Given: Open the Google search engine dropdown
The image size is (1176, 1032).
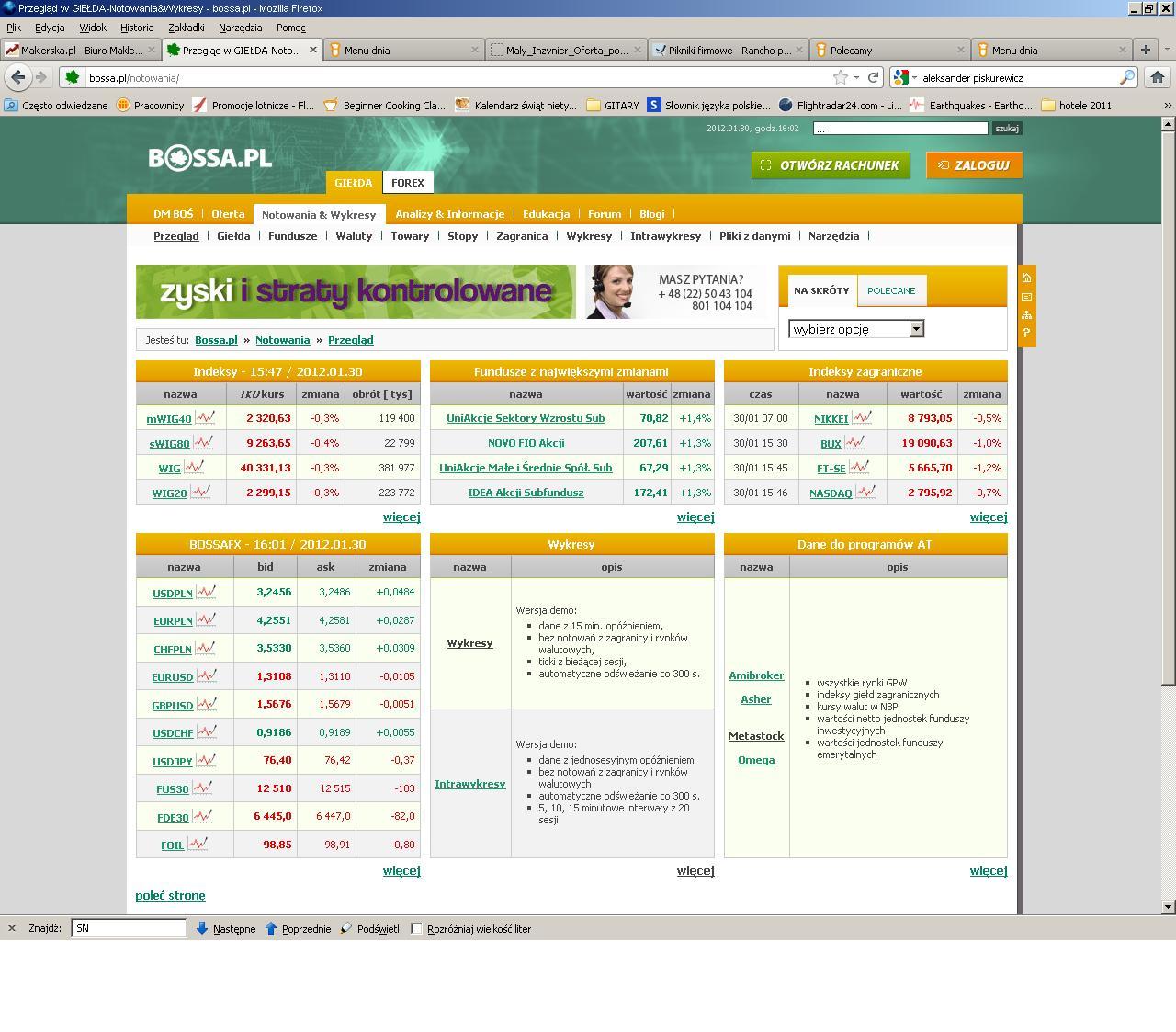Looking at the screenshot, I should (905, 77).
